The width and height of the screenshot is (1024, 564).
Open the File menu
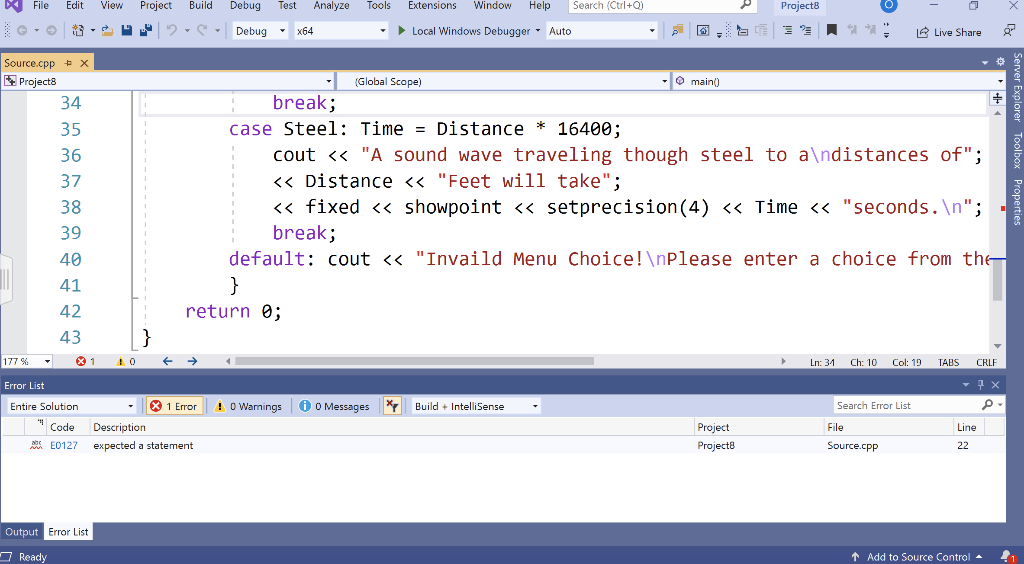[x=40, y=5]
